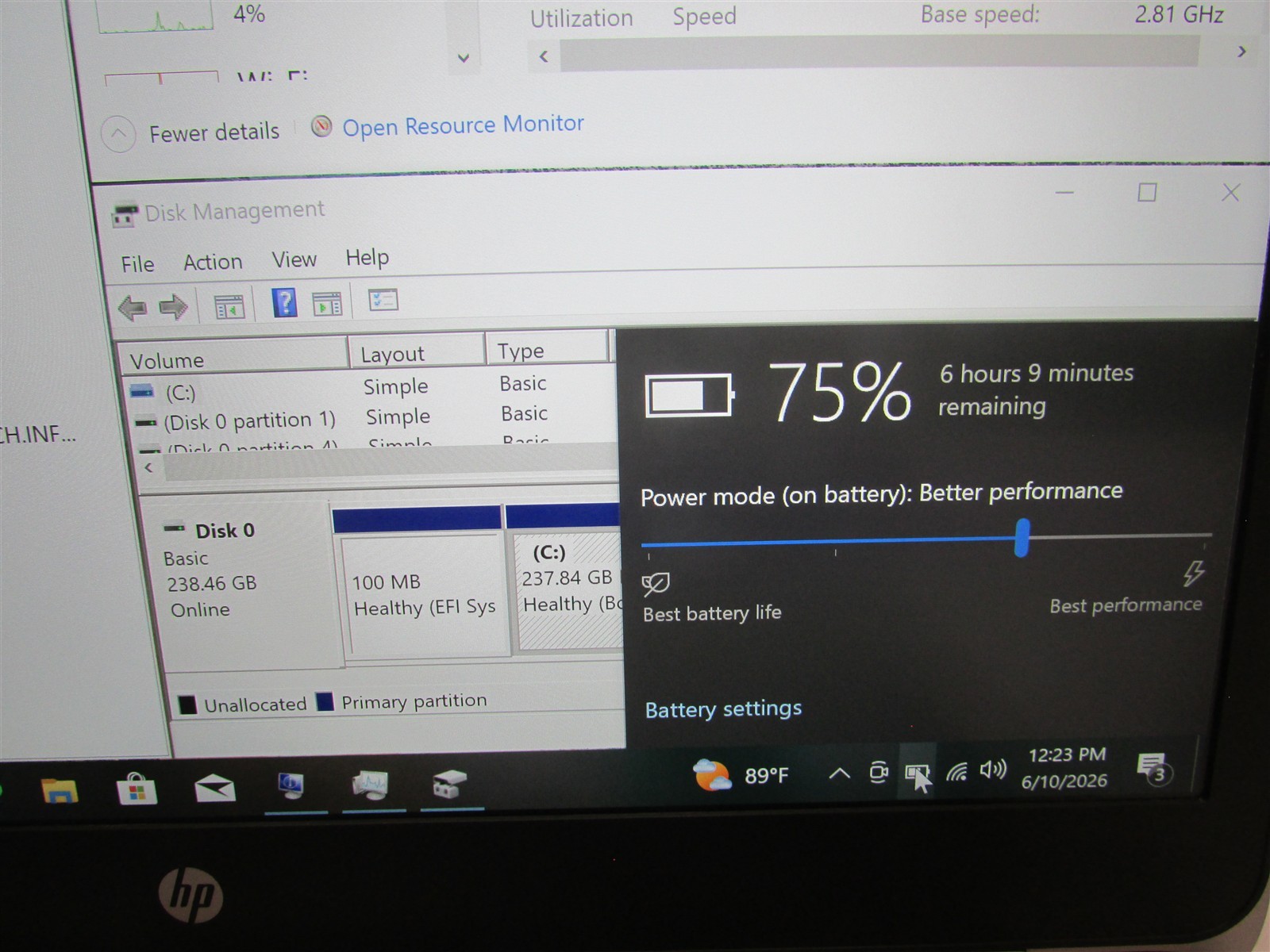Click the Resource Monitor icon in Task Manager
This screenshot has width=1270, height=952.
point(321,126)
